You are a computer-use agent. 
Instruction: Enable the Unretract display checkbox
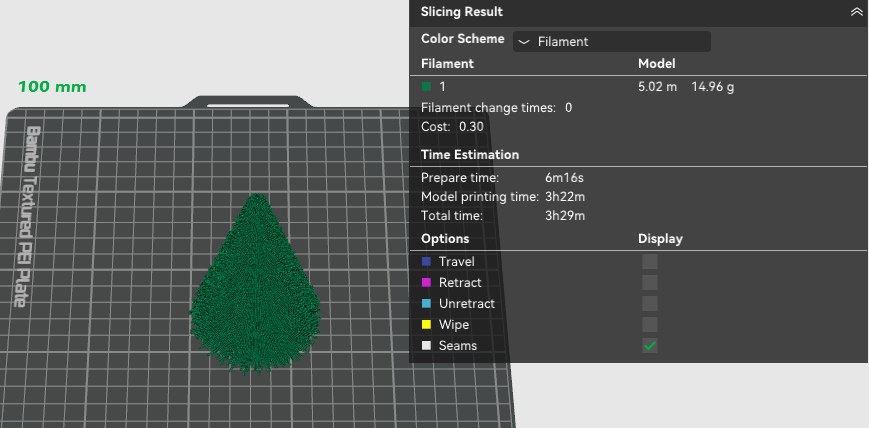[x=650, y=304]
